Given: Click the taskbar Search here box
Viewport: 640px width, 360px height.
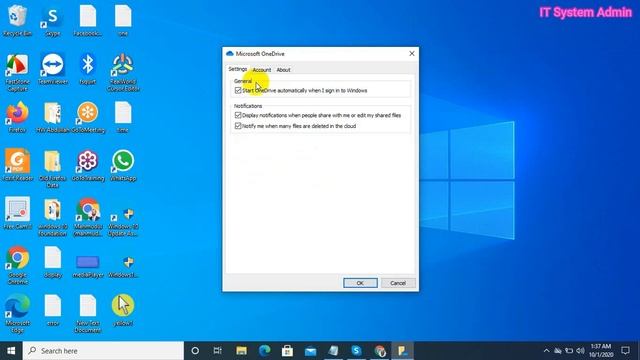Looking at the screenshot, I should [103, 351].
